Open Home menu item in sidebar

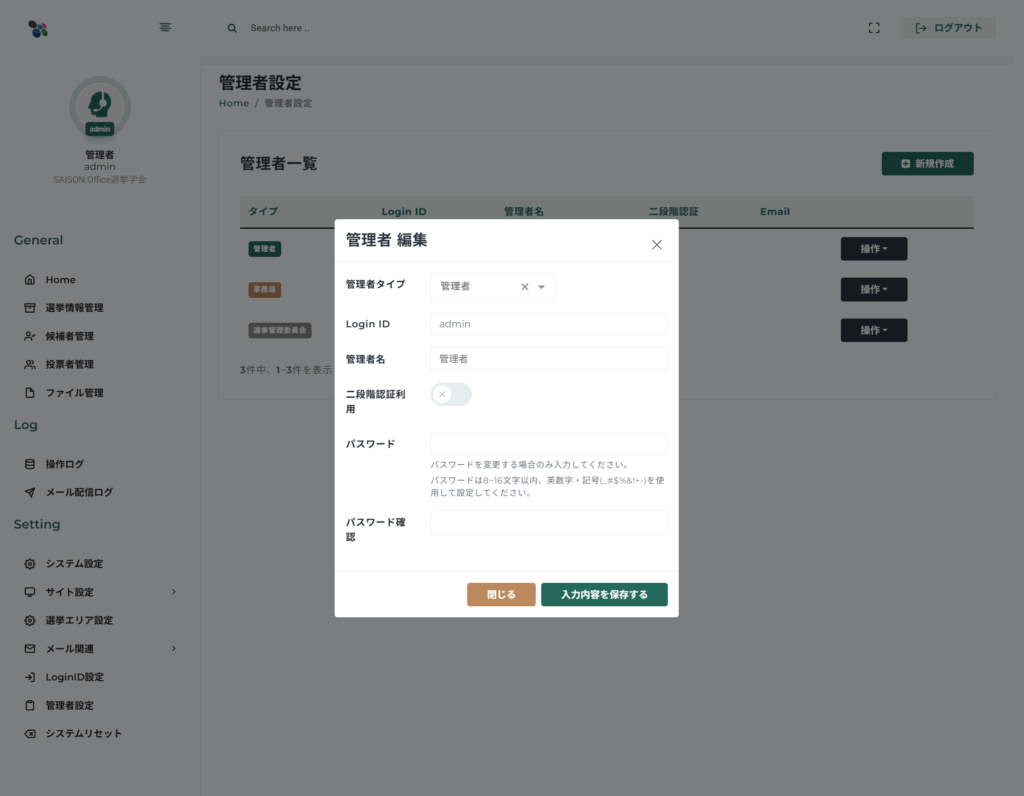pyautogui.click(x=61, y=279)
